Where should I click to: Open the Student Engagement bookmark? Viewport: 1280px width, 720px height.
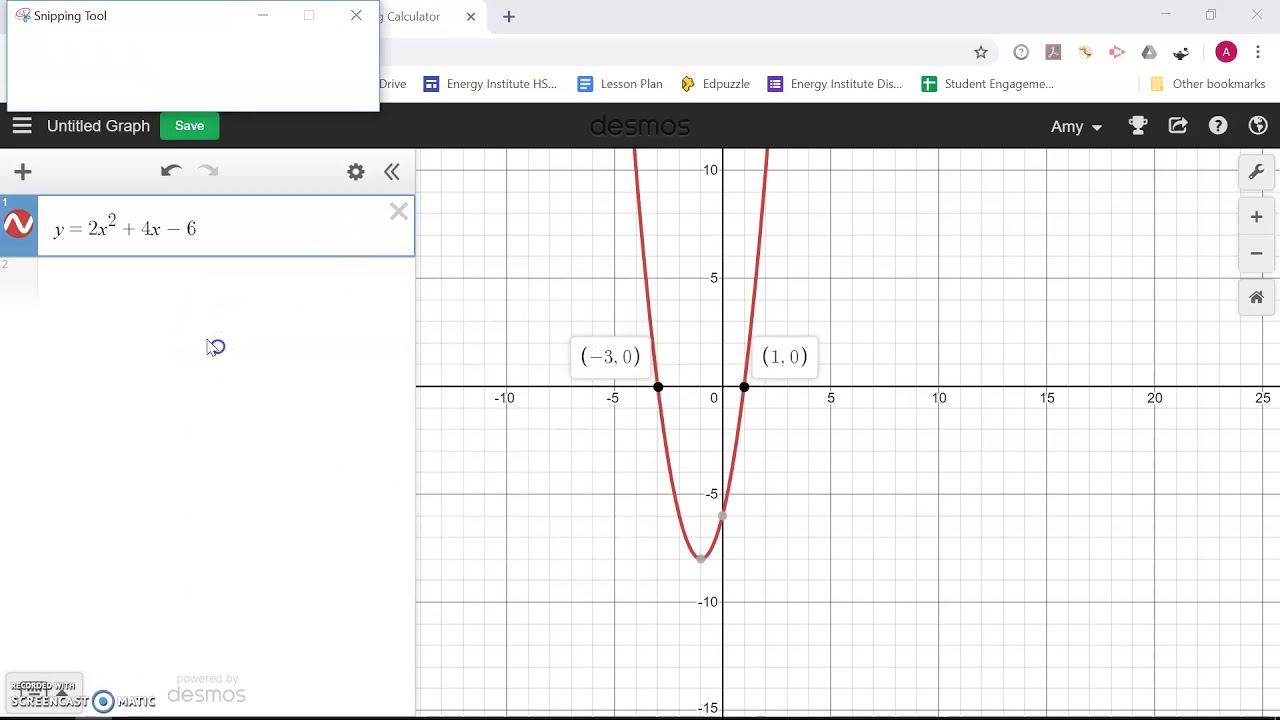point(988,84)
